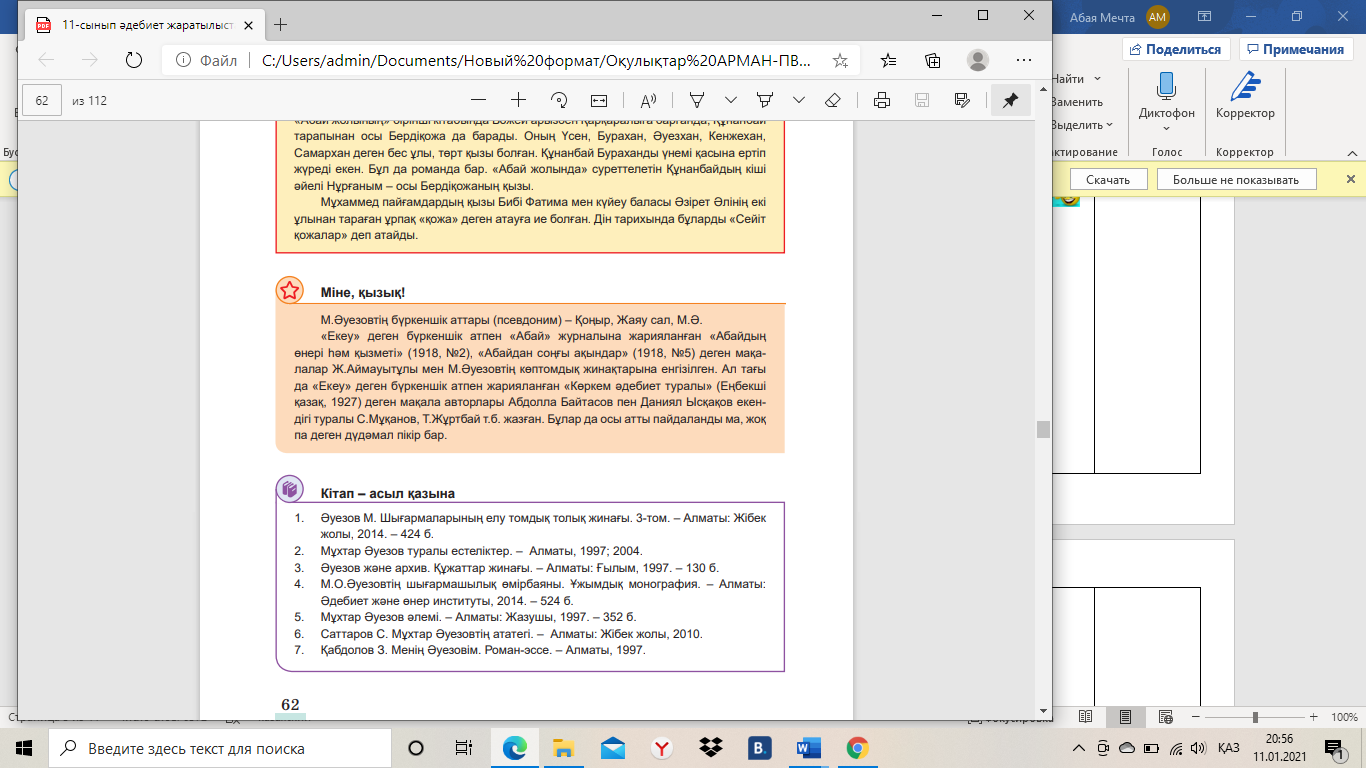The image size is (1366, 768).
Task: Click Word's Поделиться button
Action: pyautogui.click(x=1177, y=49)
